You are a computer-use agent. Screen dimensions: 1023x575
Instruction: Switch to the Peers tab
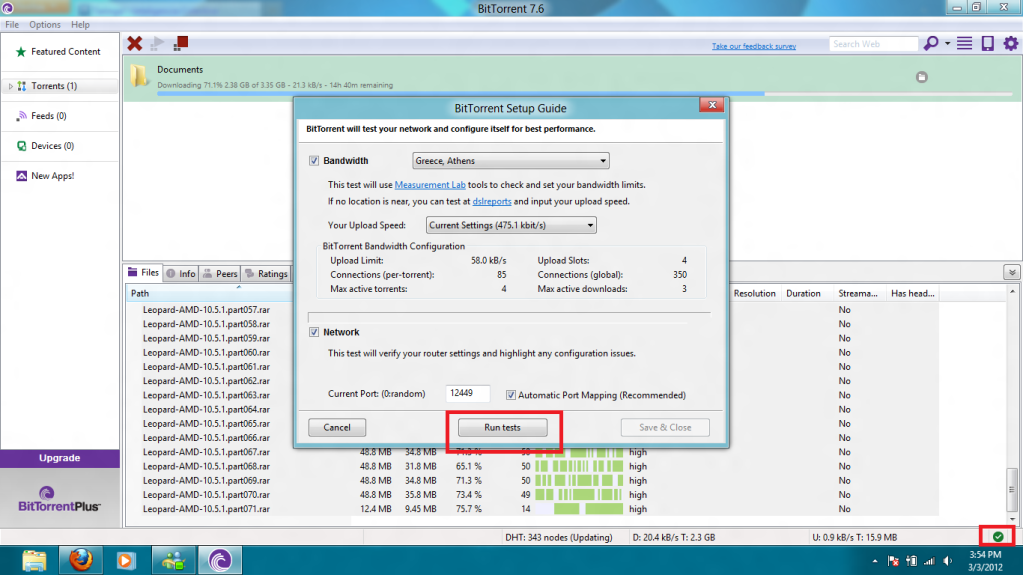(x=220, y=273)
